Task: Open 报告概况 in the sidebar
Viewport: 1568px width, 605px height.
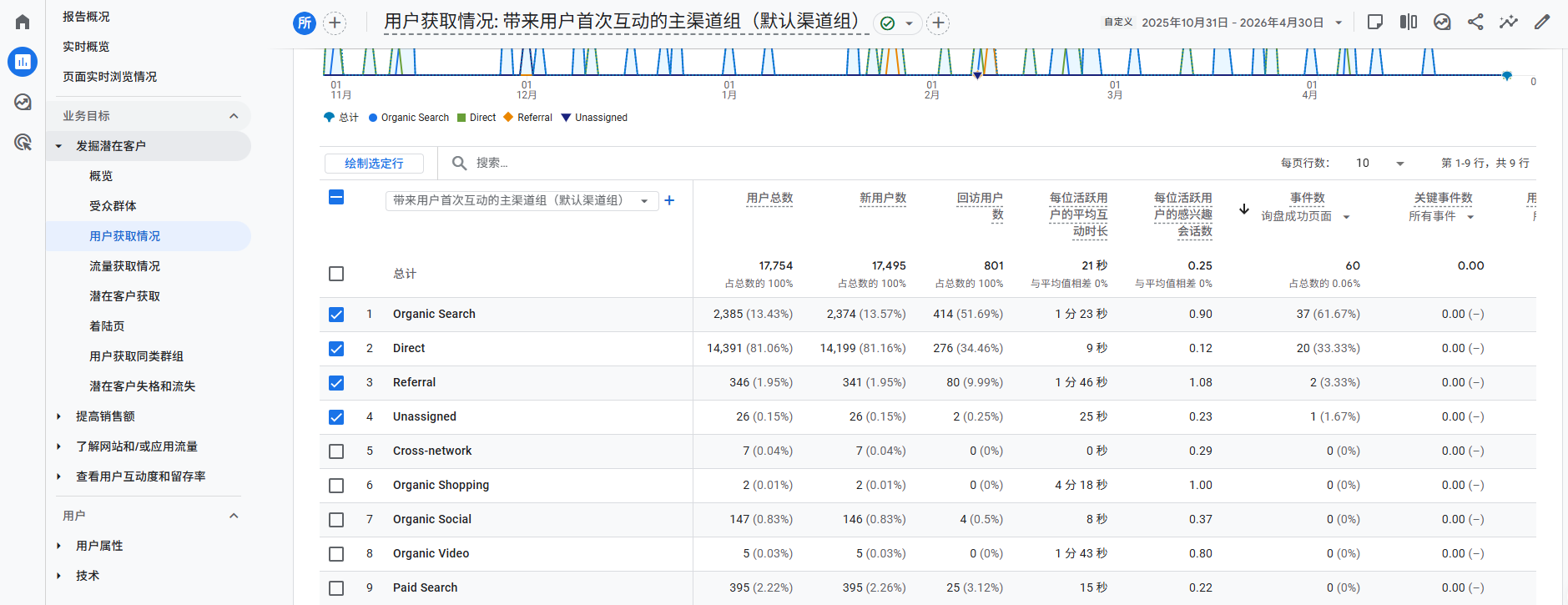Action: [x=86, y=17]
